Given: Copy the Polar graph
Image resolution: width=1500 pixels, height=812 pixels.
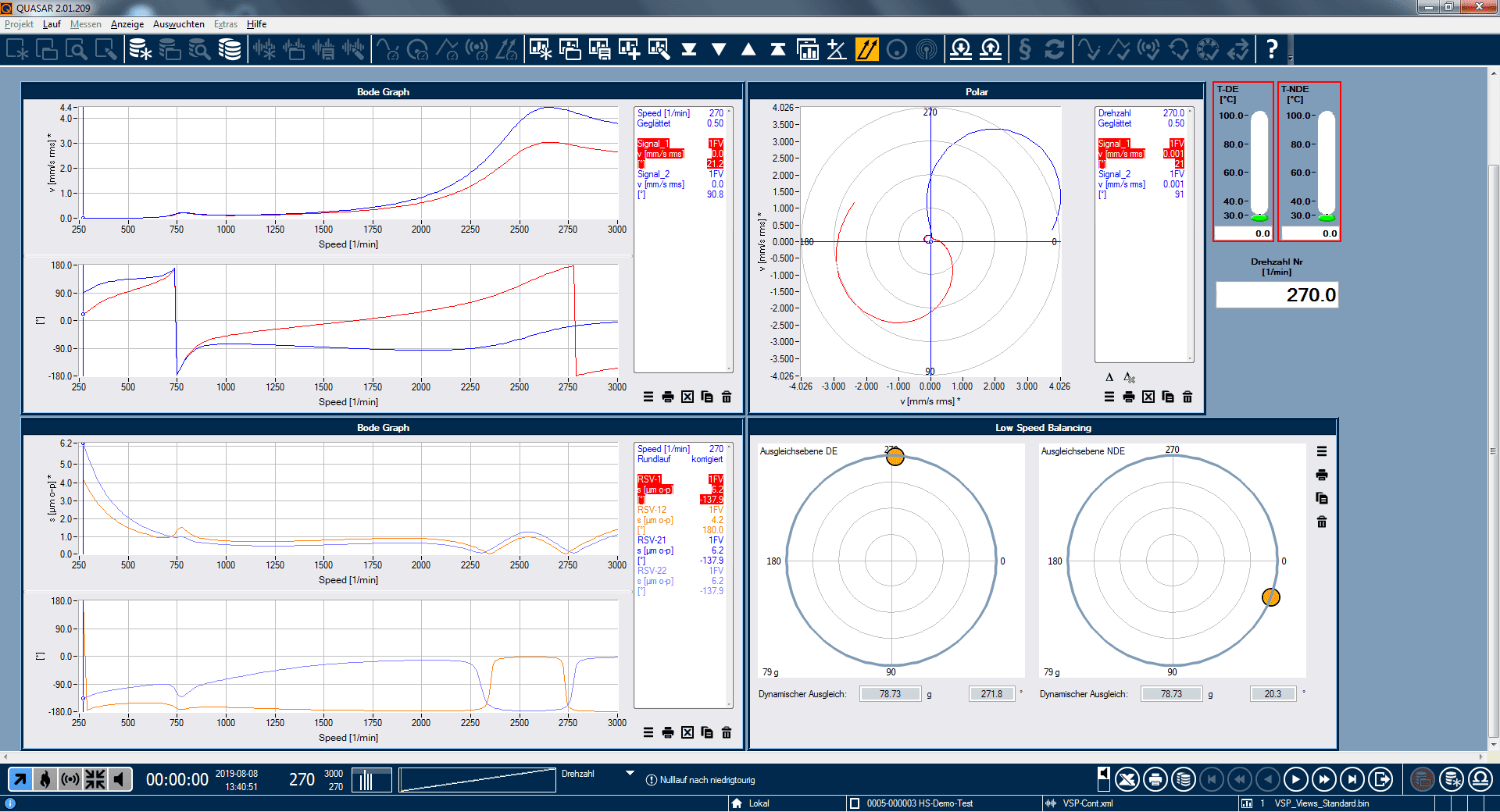Looking at the screenshot, I should click(x=1168, y=397).
